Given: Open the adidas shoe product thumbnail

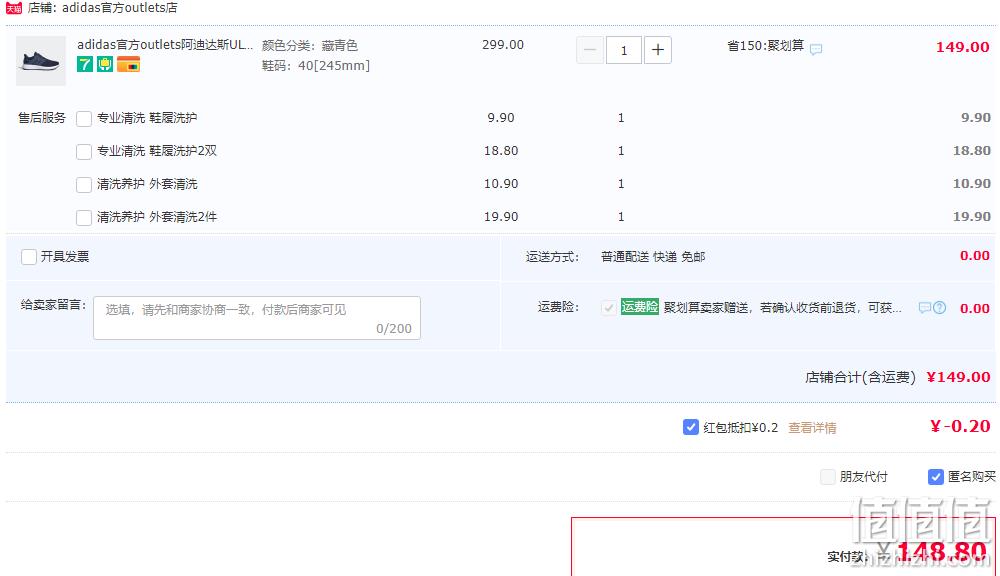Looking at the screenshot, I should tap(41, 61).
